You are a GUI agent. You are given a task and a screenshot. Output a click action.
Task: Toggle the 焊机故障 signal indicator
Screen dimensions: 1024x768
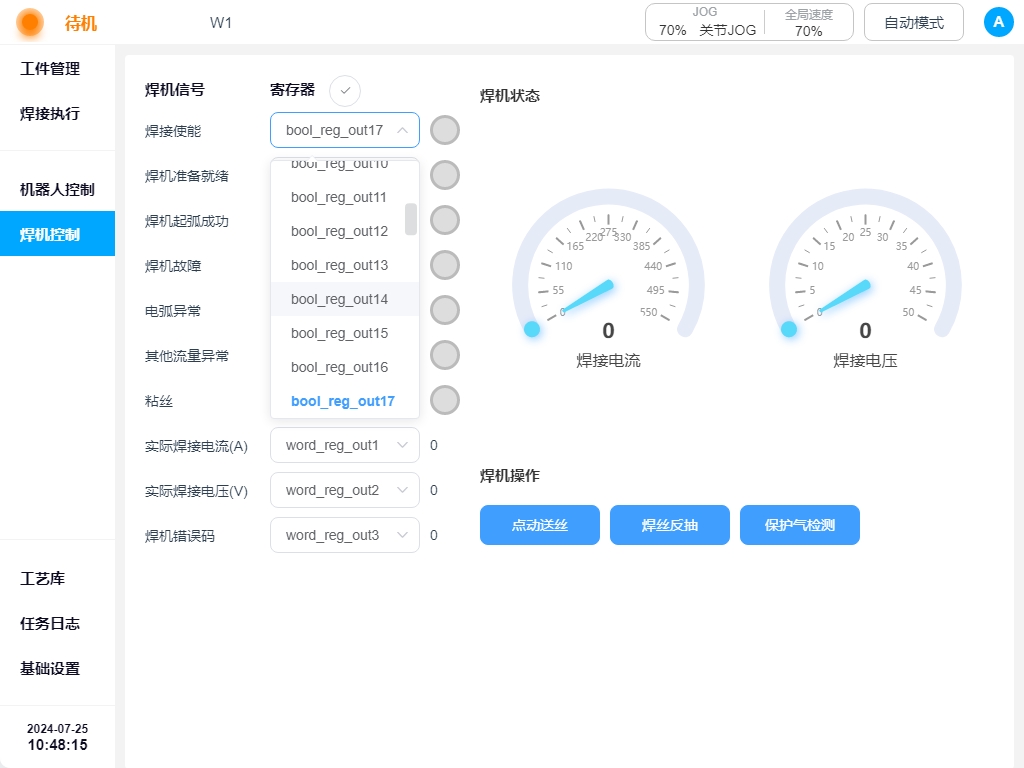click(445, 265)
